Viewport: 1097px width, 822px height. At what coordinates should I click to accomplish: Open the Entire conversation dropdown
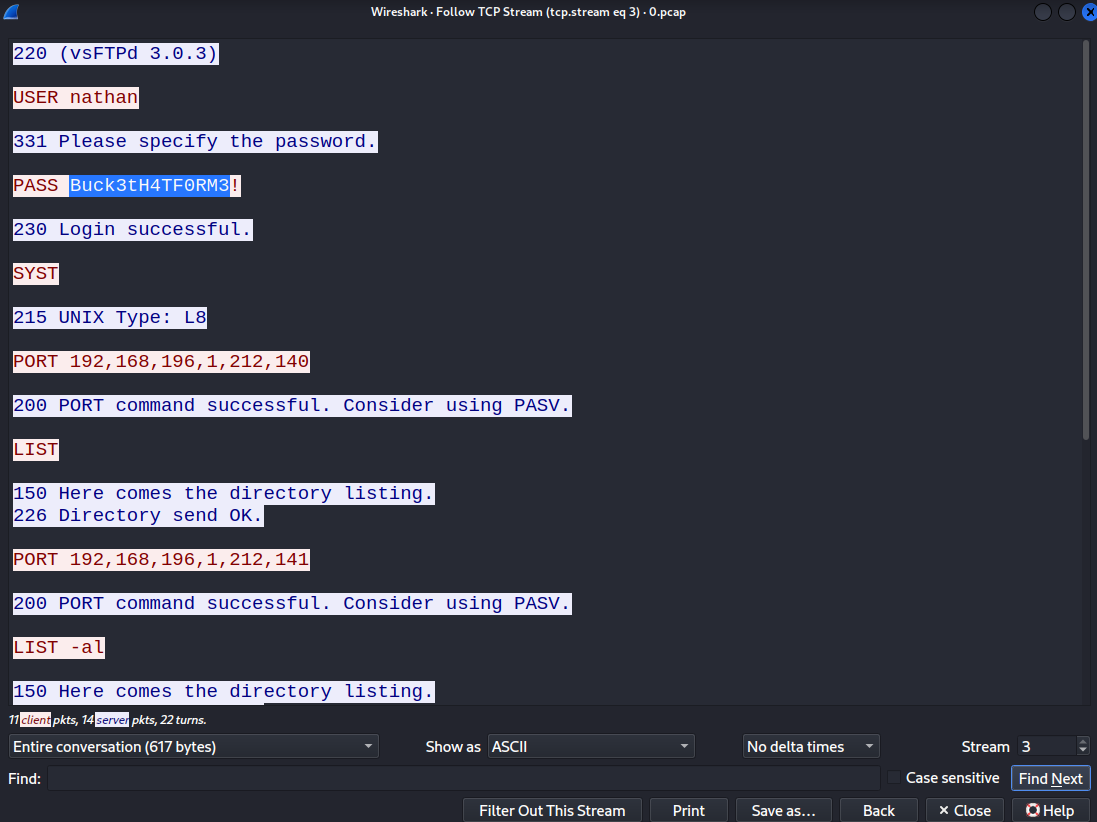point(194,746)
